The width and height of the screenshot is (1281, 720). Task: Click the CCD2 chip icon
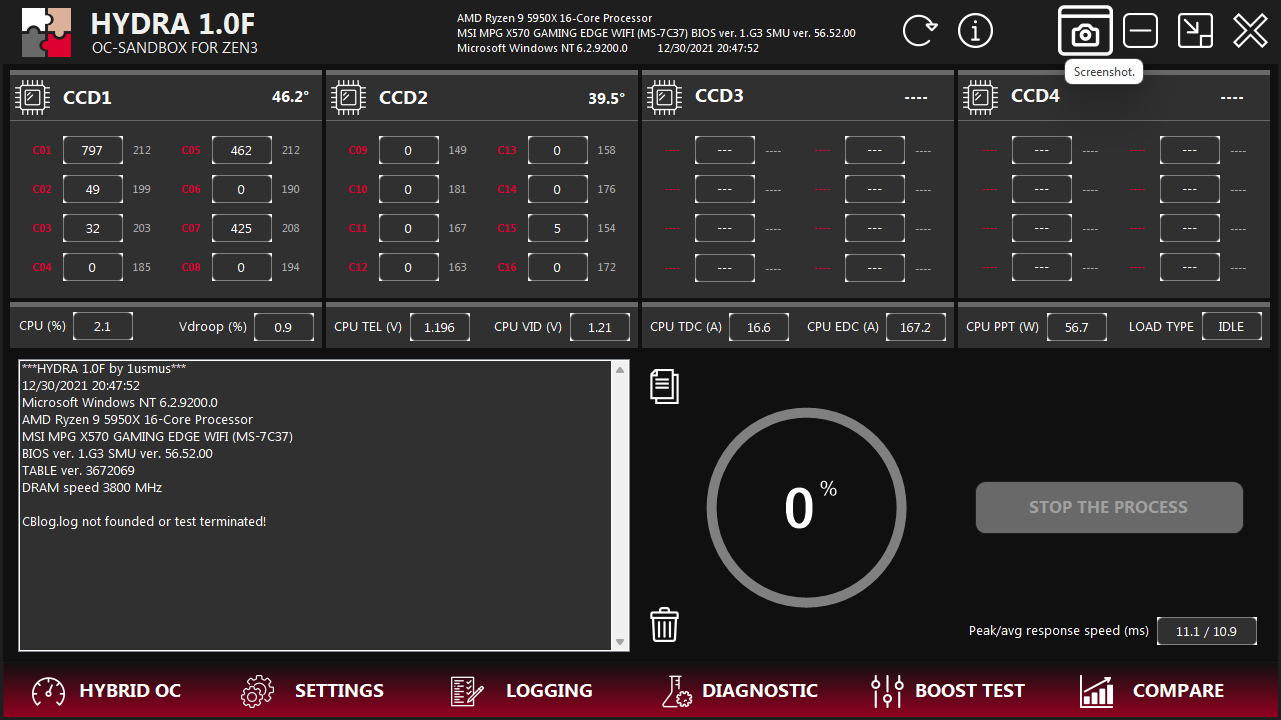(x=348, y=97)
